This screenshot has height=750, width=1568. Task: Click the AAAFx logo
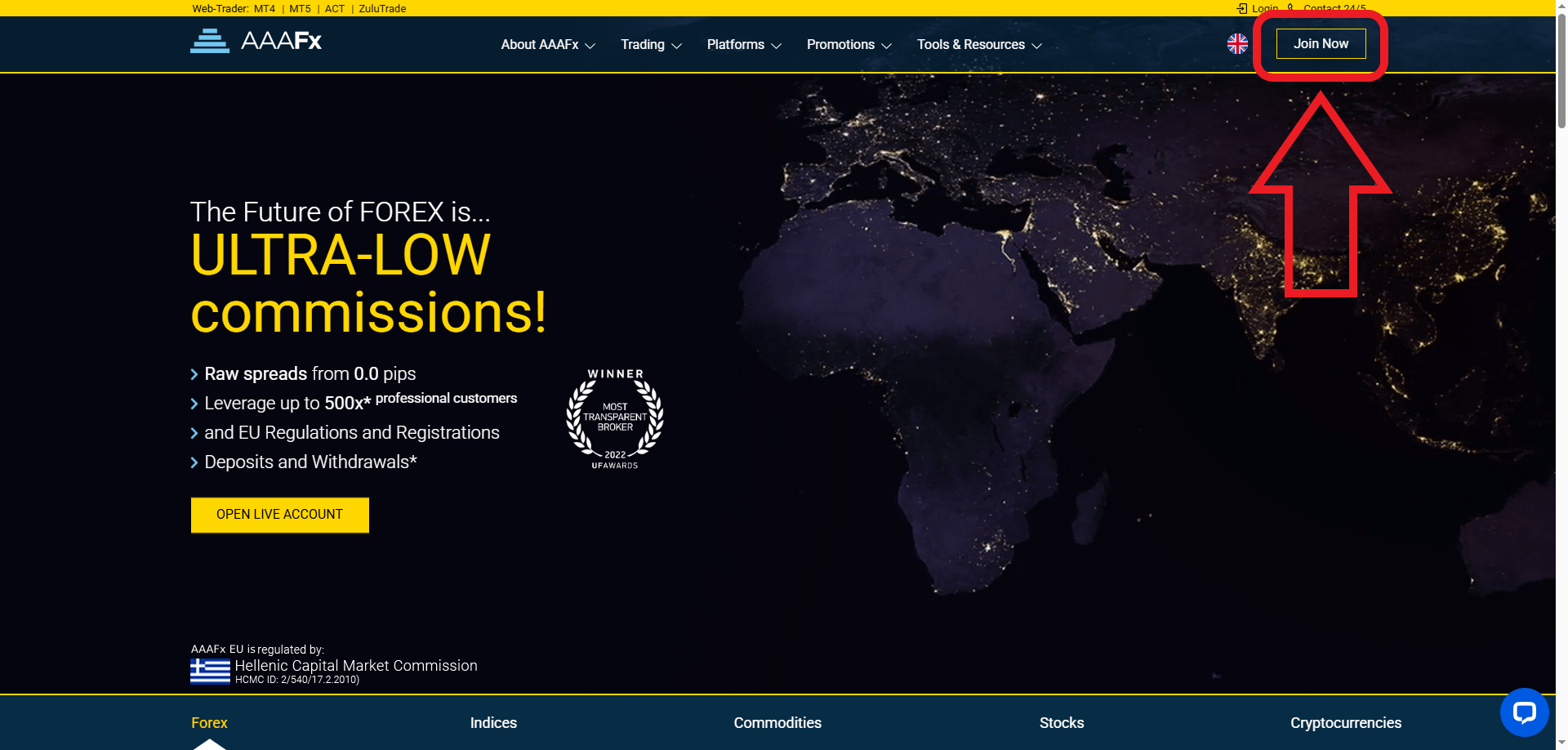[256, 41]
